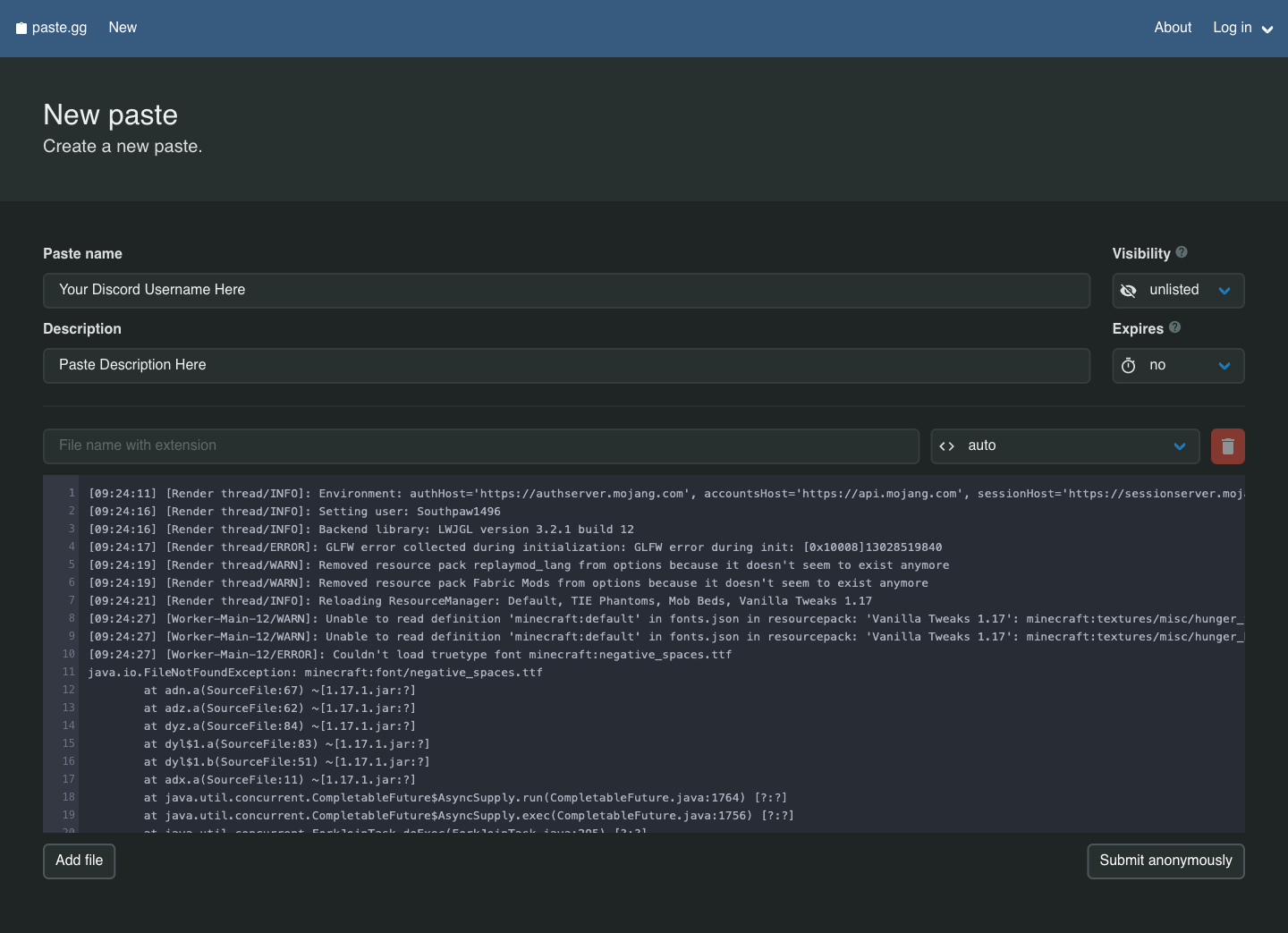Click the Add file button
Image resolution: width=1288 pixels, height=933 pixels.
[79, 861]
